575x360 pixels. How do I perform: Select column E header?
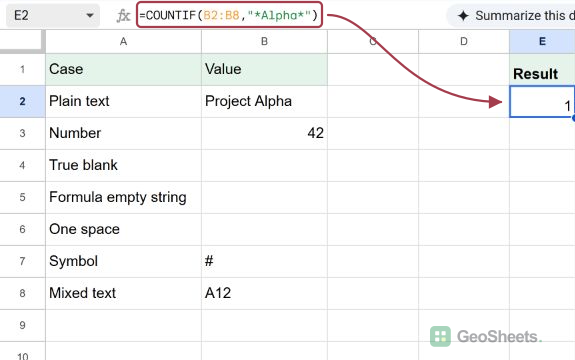pyautogui.click(x=542, y=41)
